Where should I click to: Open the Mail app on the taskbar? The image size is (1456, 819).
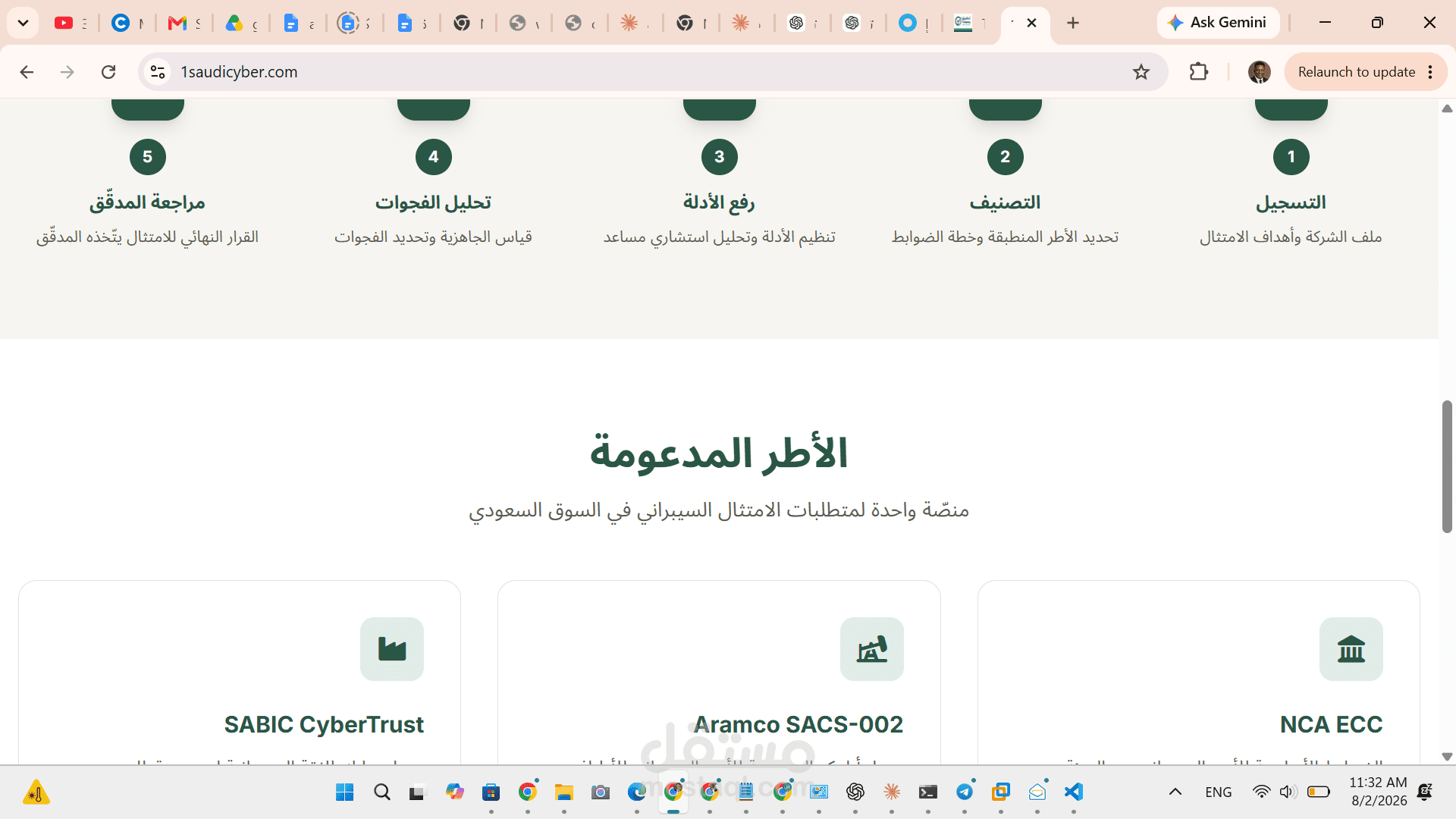1037,792
